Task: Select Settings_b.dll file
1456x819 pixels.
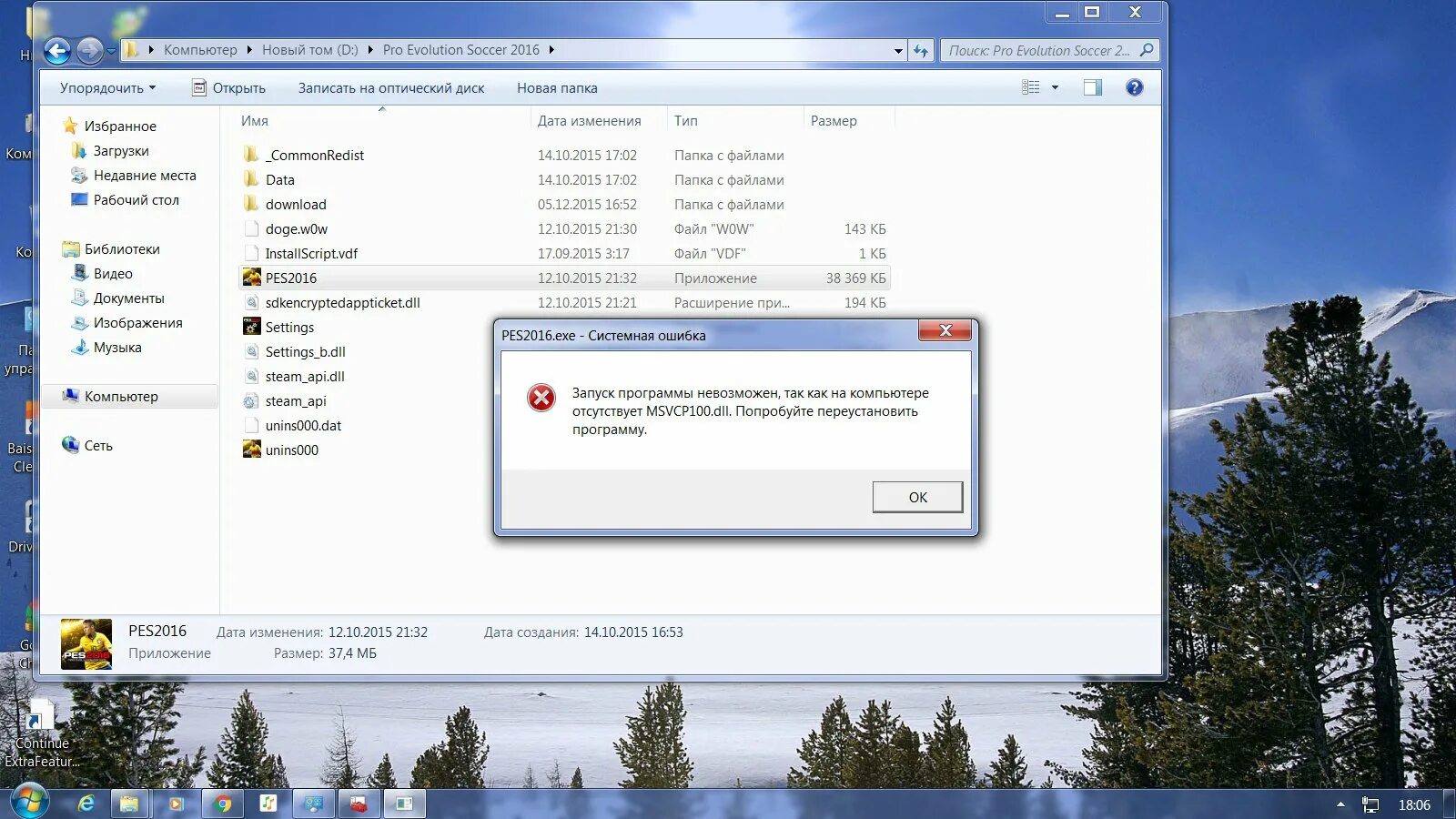Action: click(305, 352)
